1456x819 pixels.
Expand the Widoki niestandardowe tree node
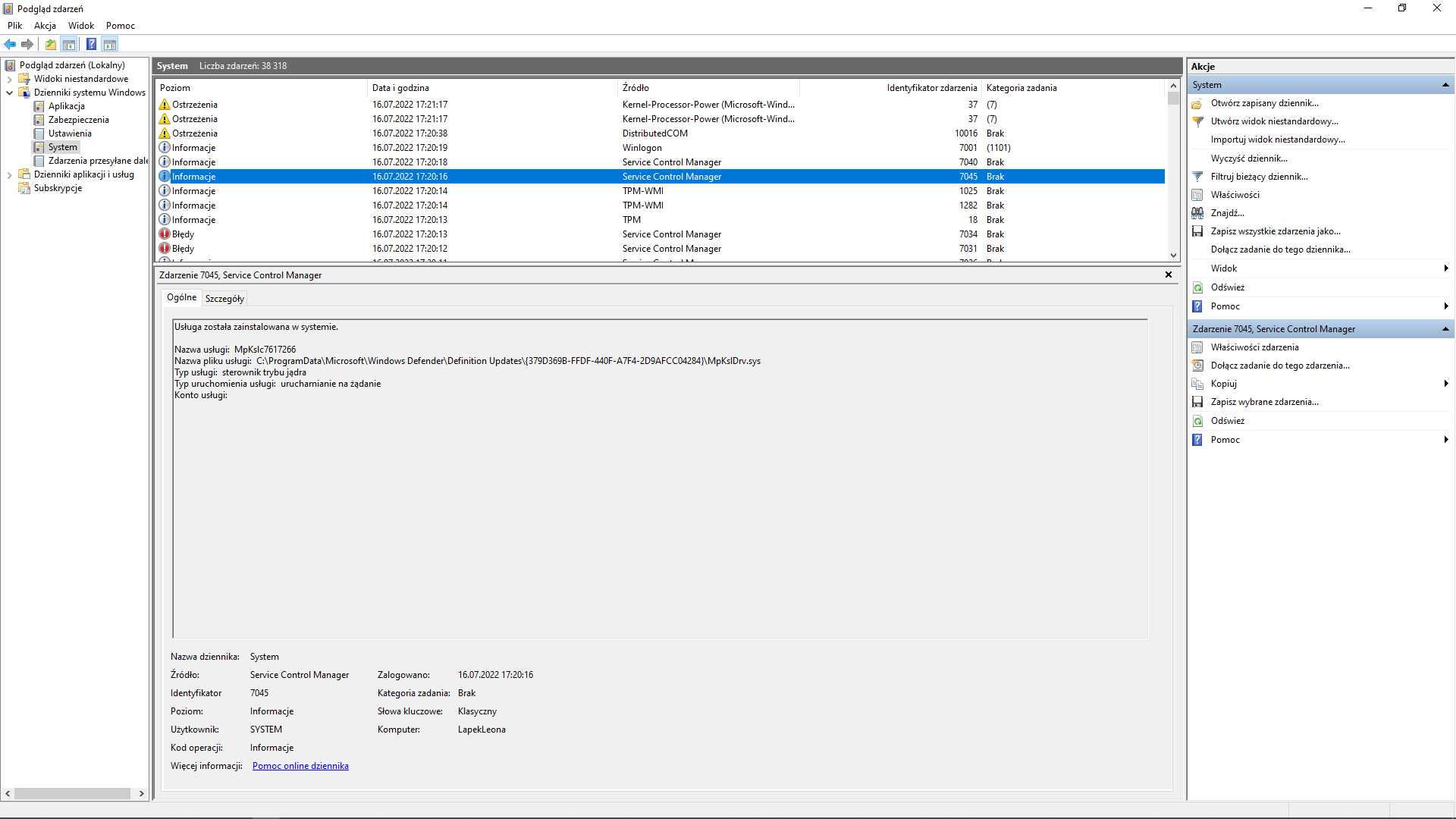9,79
